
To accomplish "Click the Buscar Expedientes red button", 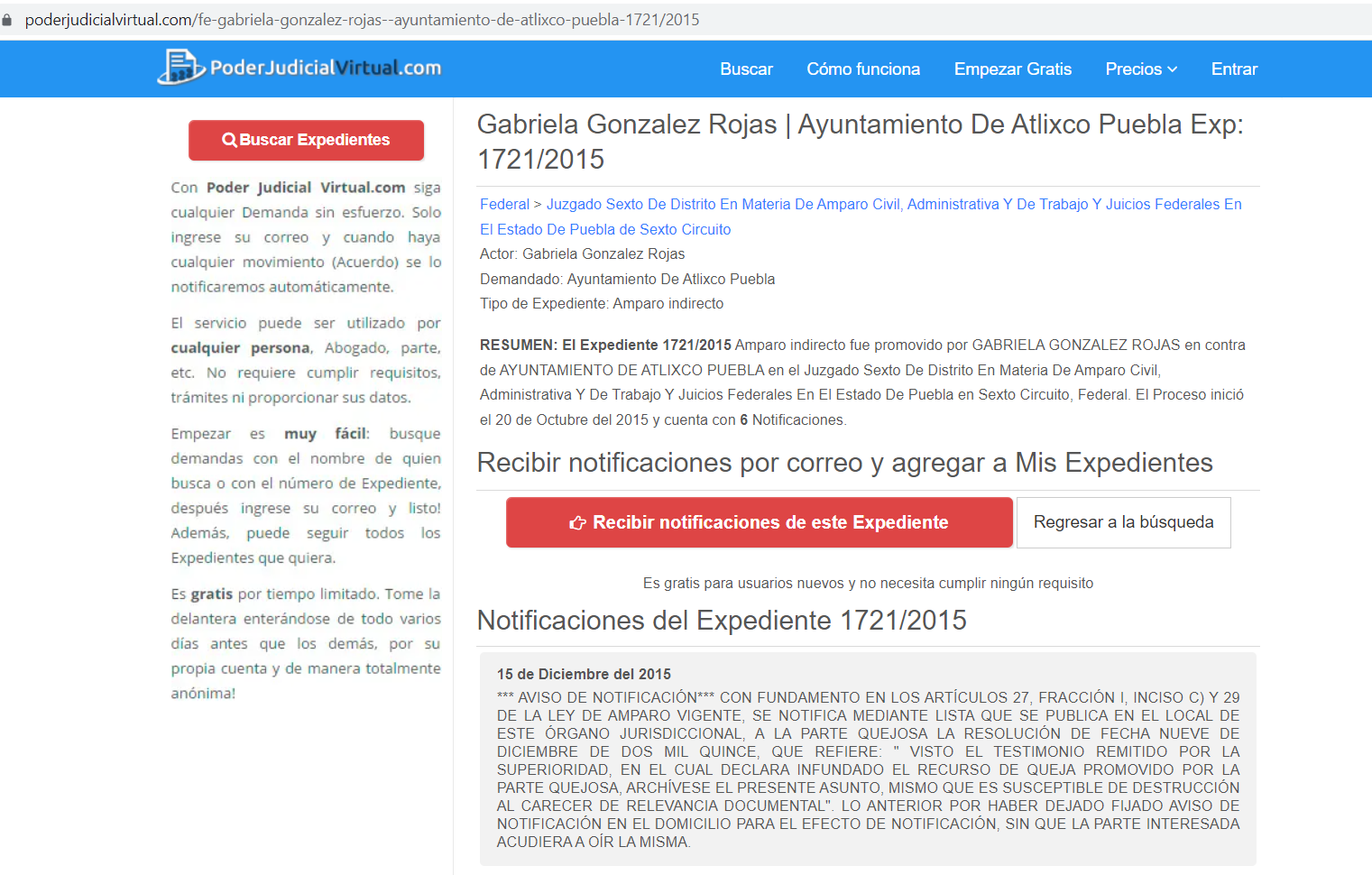I will coord(306,140).
